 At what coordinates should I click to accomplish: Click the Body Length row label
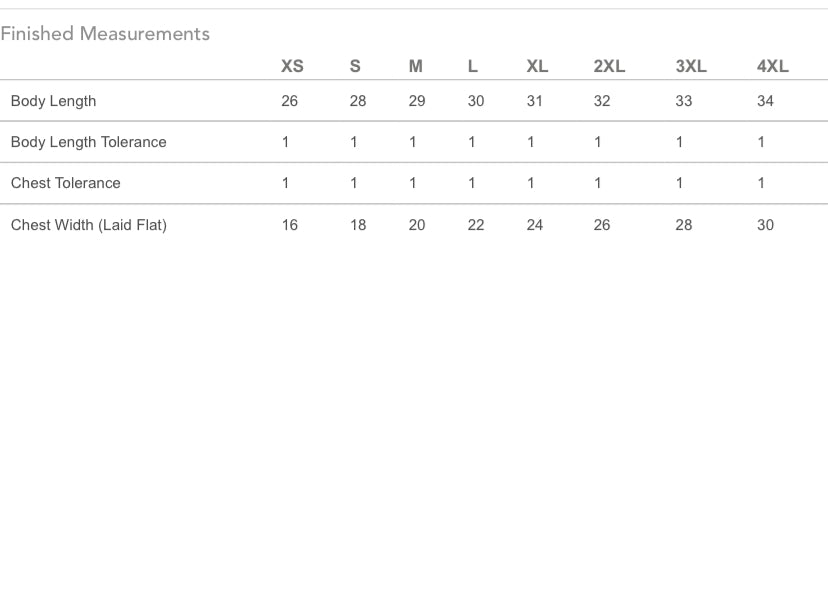[x=53, y=101]
